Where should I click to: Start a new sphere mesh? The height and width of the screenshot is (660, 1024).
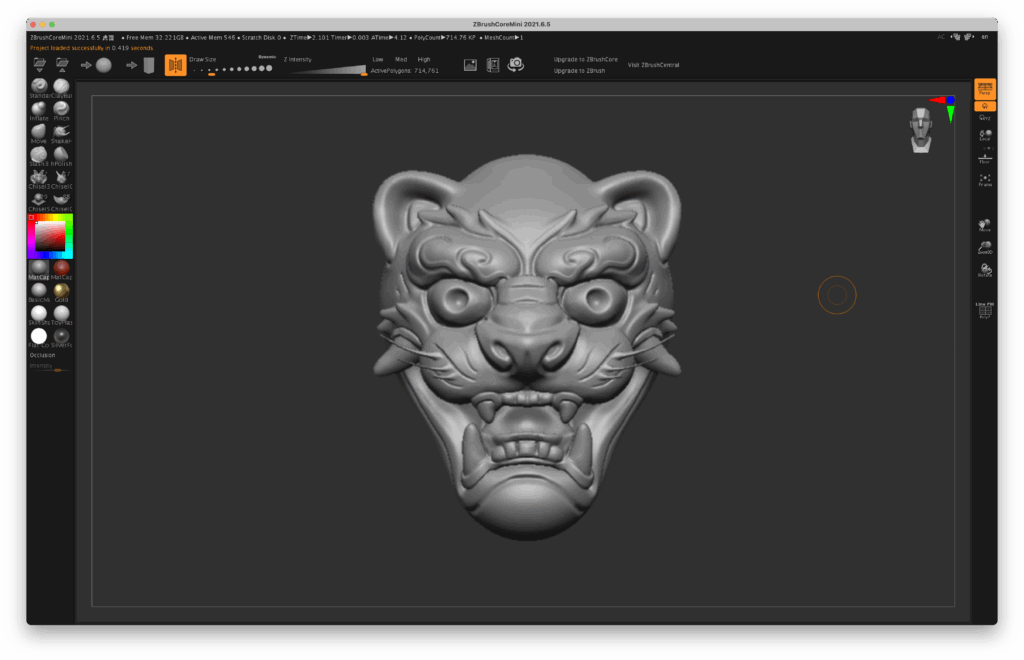click(x=104, y=65)
